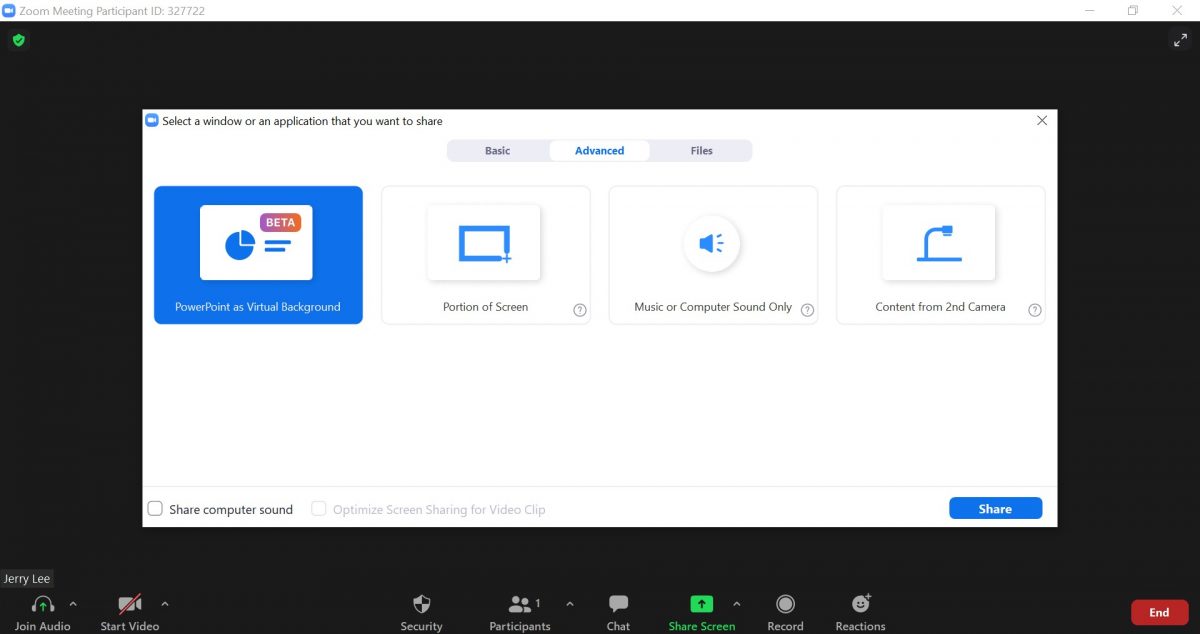This screenshot has width=1200, height=634.
Task: Enter full screen with the expand icon
Action: coord(1179,40)
